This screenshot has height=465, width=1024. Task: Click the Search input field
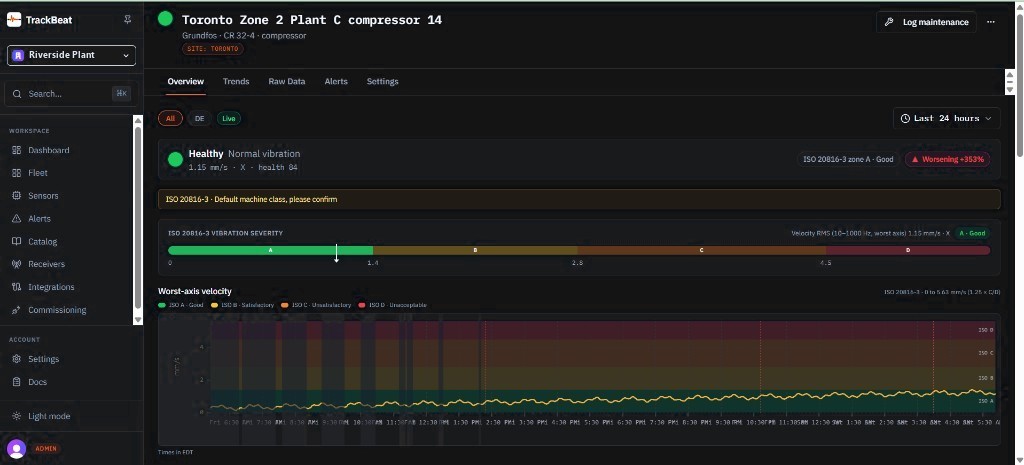[x=71, y=94]
